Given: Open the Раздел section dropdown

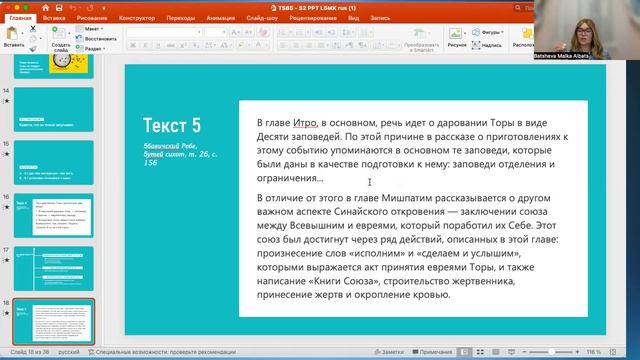Looking at the screenshot, I should 91,49.
